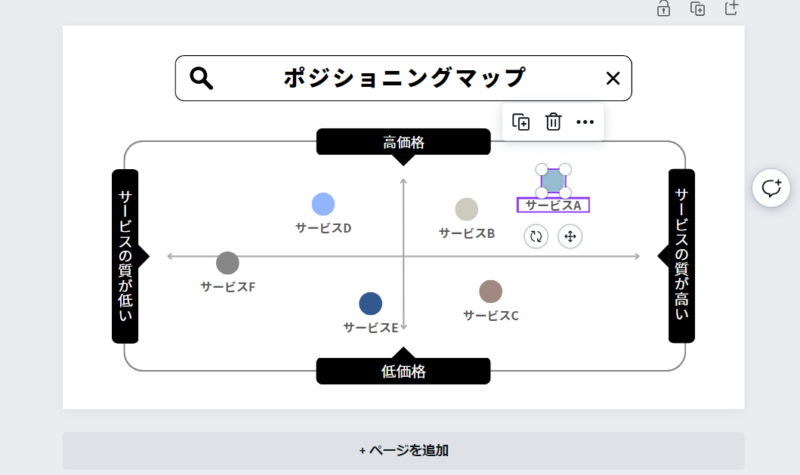The height and width of the screenshot is (475, 800).
Task: Select the ポジショニングマップ title text
Action: tap(404, 78)
